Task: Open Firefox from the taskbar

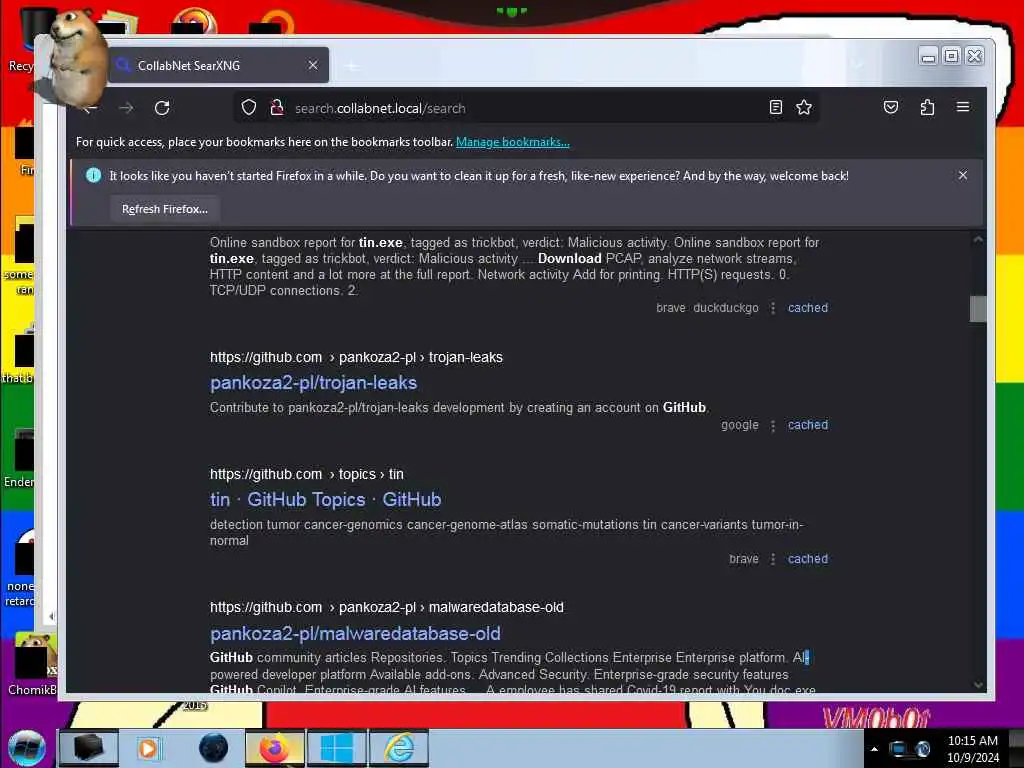Action: [275, 748]
